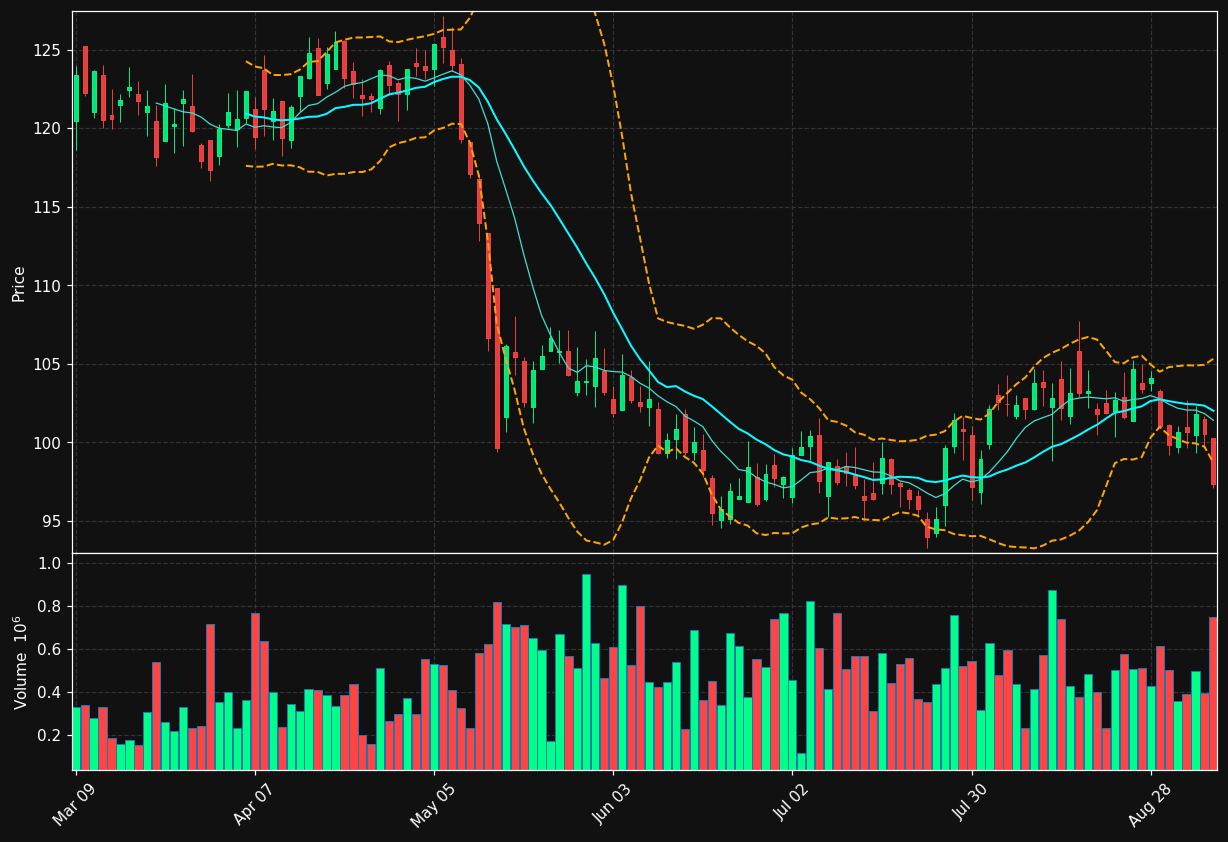Click the 'Volume 10^6' axis title
This screenshot has height=842, width=1228.
pos(19,662)
